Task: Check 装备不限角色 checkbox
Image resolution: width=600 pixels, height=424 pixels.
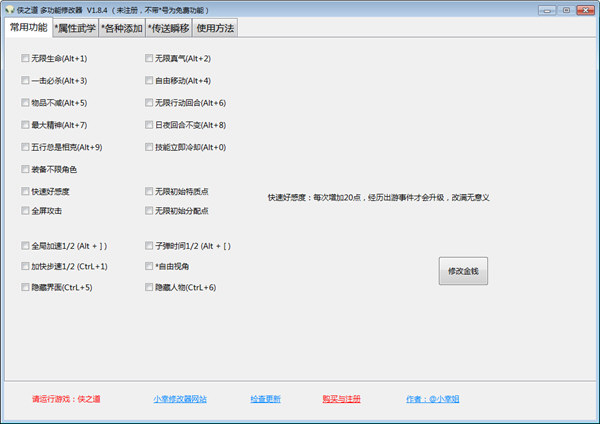Action: [x=25, y=169]
